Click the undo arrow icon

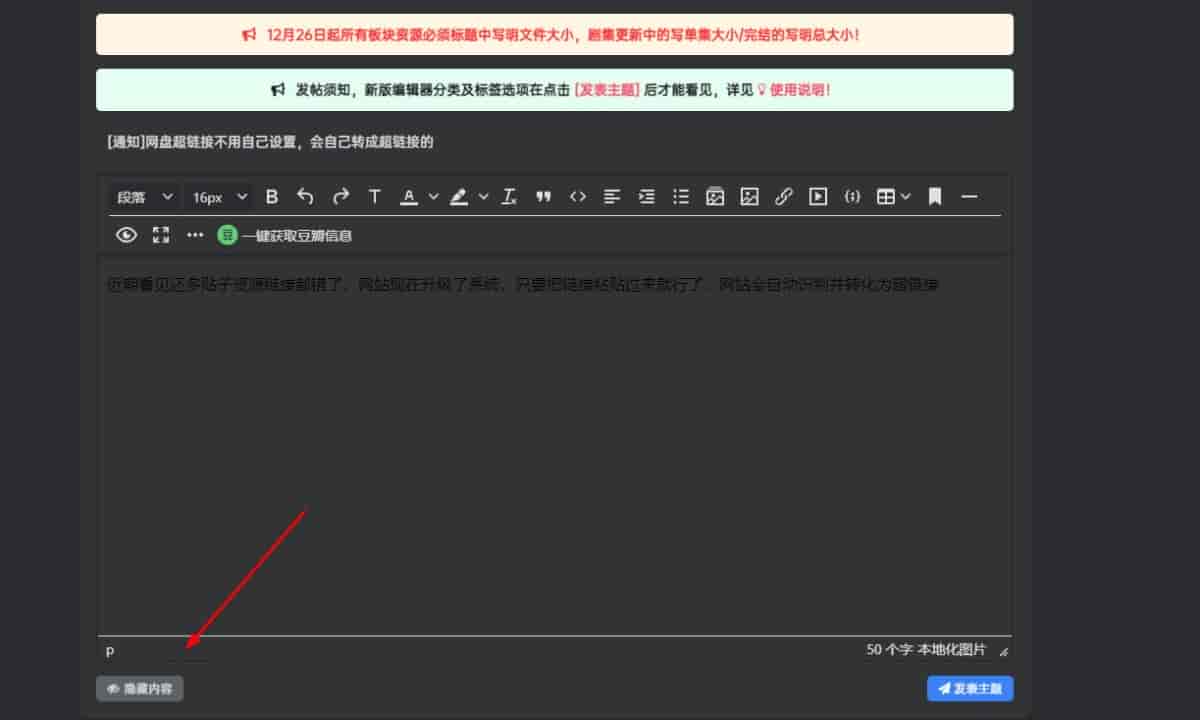click(306, 197)
